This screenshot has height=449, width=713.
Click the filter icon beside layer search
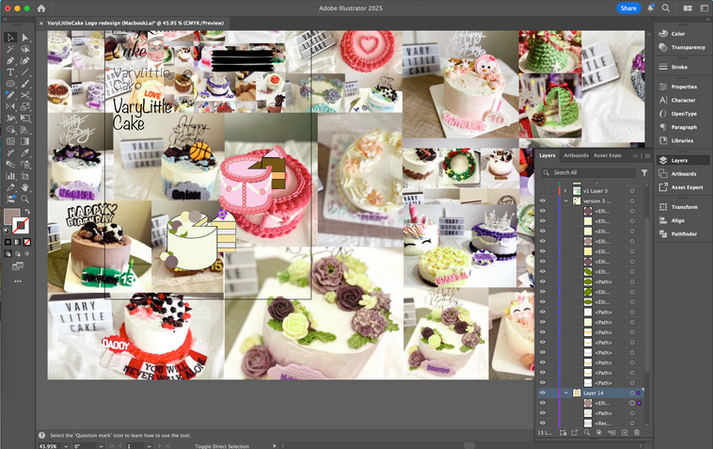(644, 173)
